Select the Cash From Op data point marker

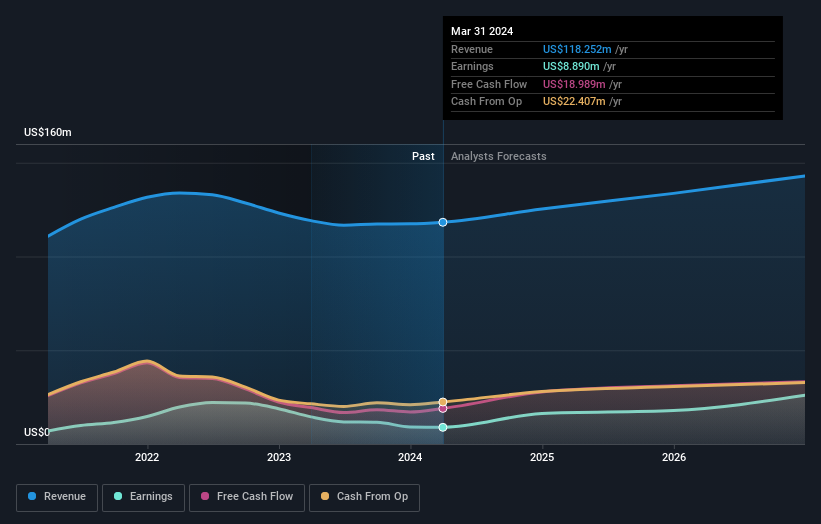point(443,402)
